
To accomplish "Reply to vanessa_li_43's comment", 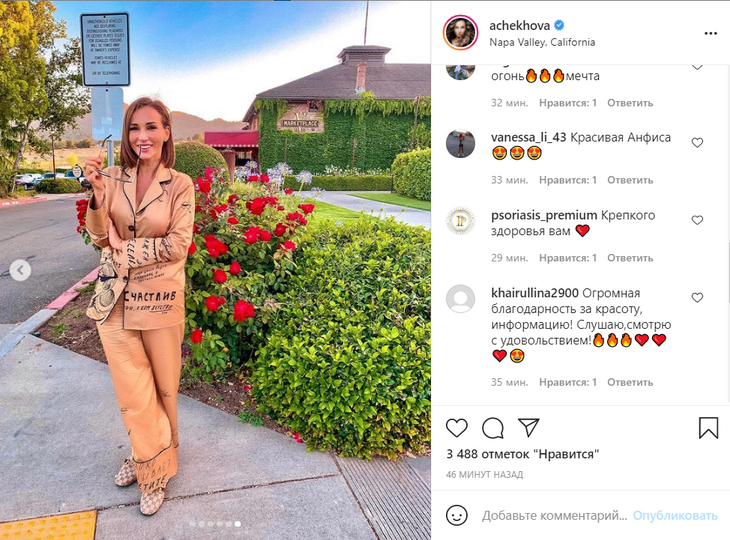I will pyautogui.click(x=630, y=180).
